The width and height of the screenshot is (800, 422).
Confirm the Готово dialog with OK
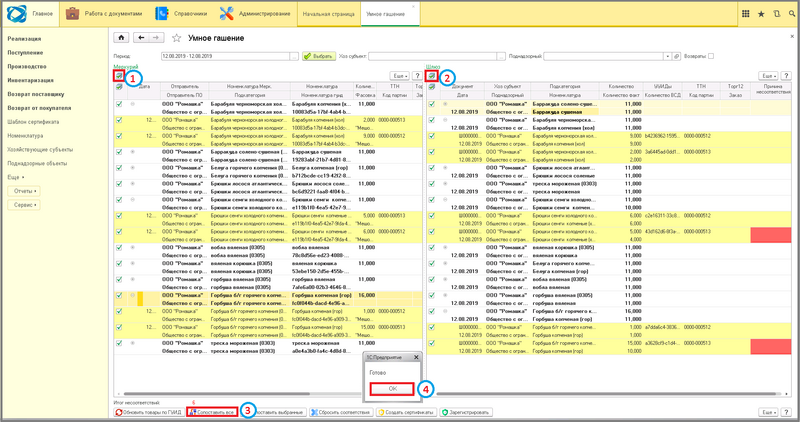392,389
